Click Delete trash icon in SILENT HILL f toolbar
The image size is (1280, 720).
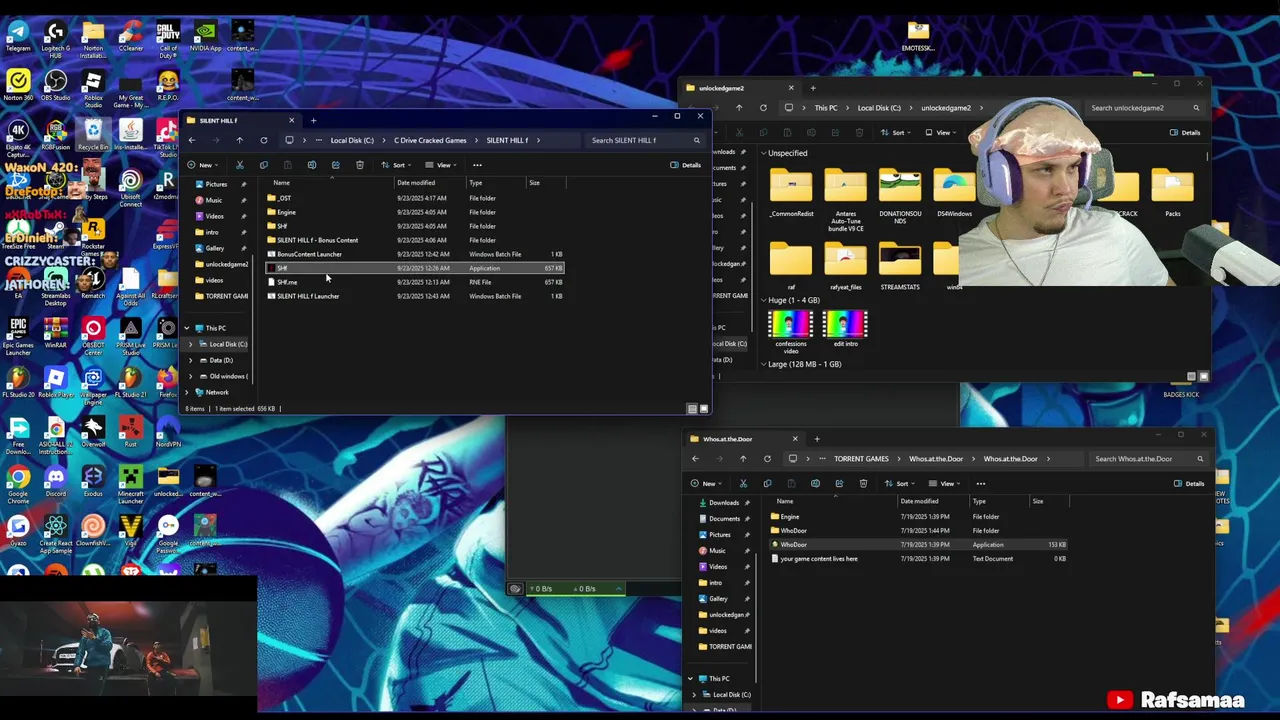tap(359, 165)
